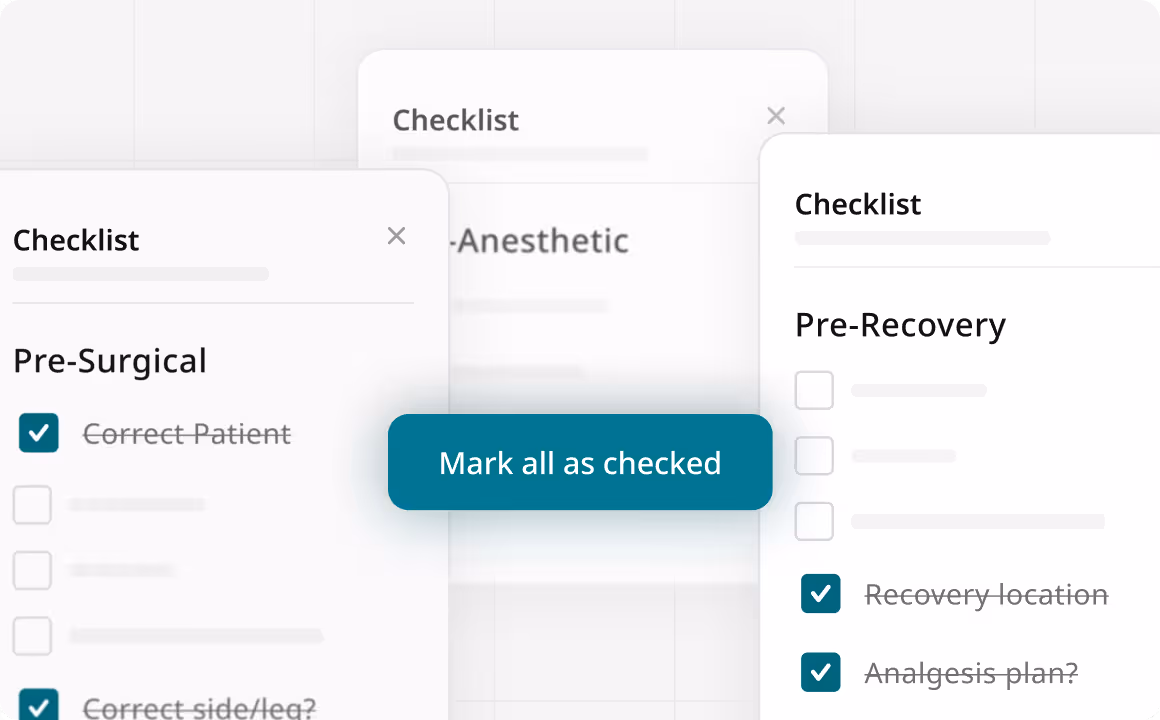Check the first empty box under Pre-Recovery
The height and width of the screenshot is (720, 1160).
coord(814,390)
